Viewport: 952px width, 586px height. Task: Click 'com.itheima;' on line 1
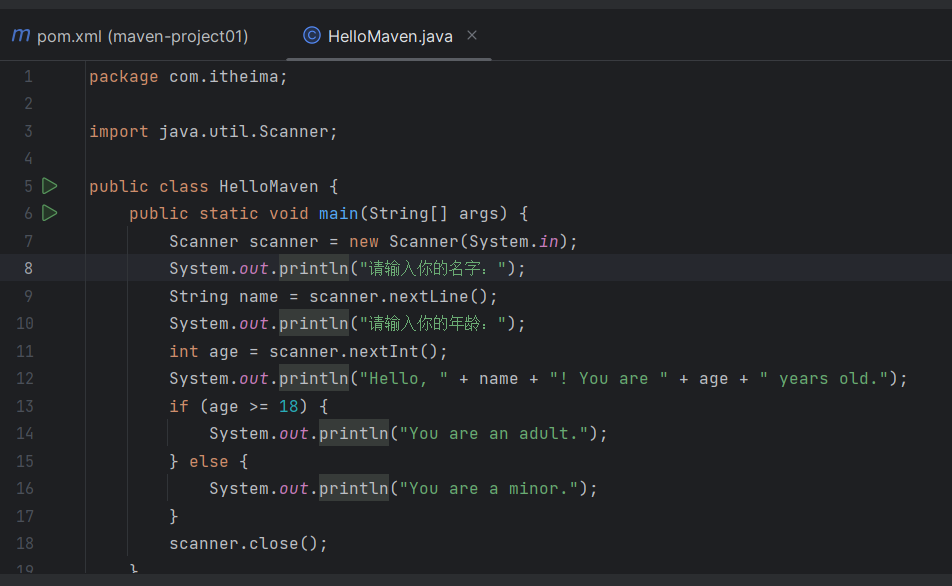point(228,77)
